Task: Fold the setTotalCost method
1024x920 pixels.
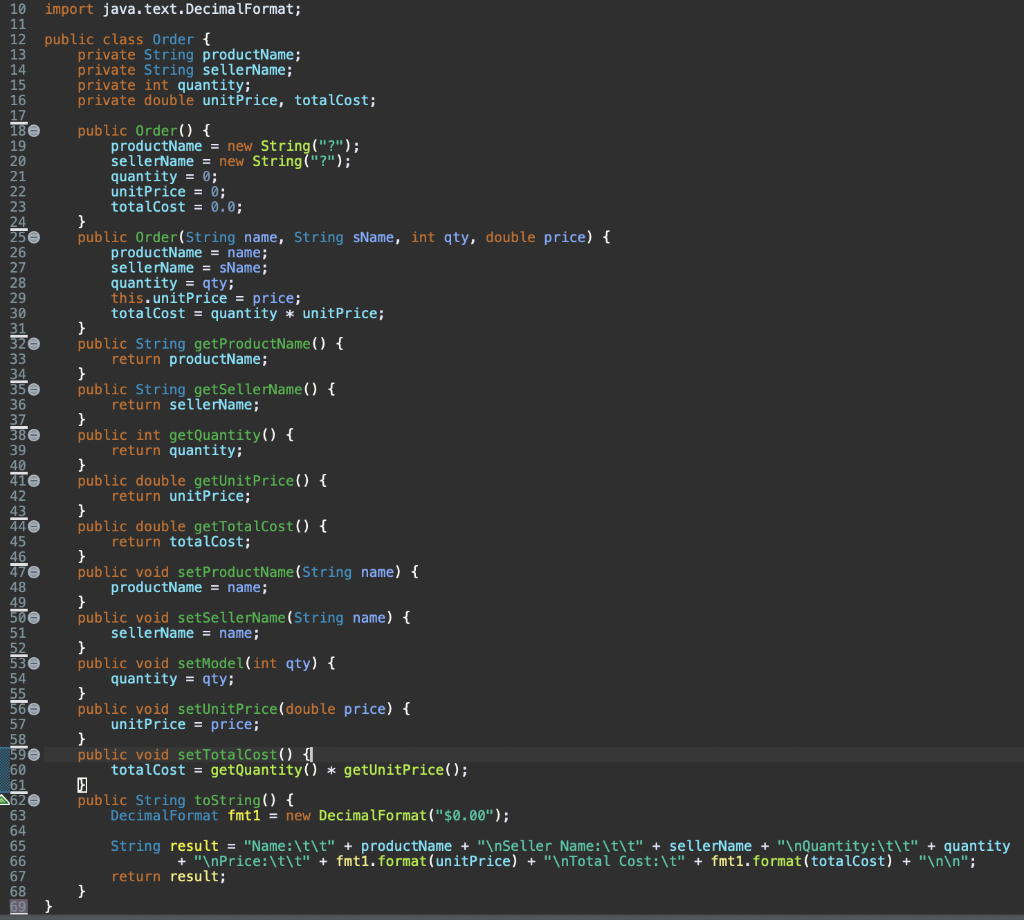Action: coord(33,754)
